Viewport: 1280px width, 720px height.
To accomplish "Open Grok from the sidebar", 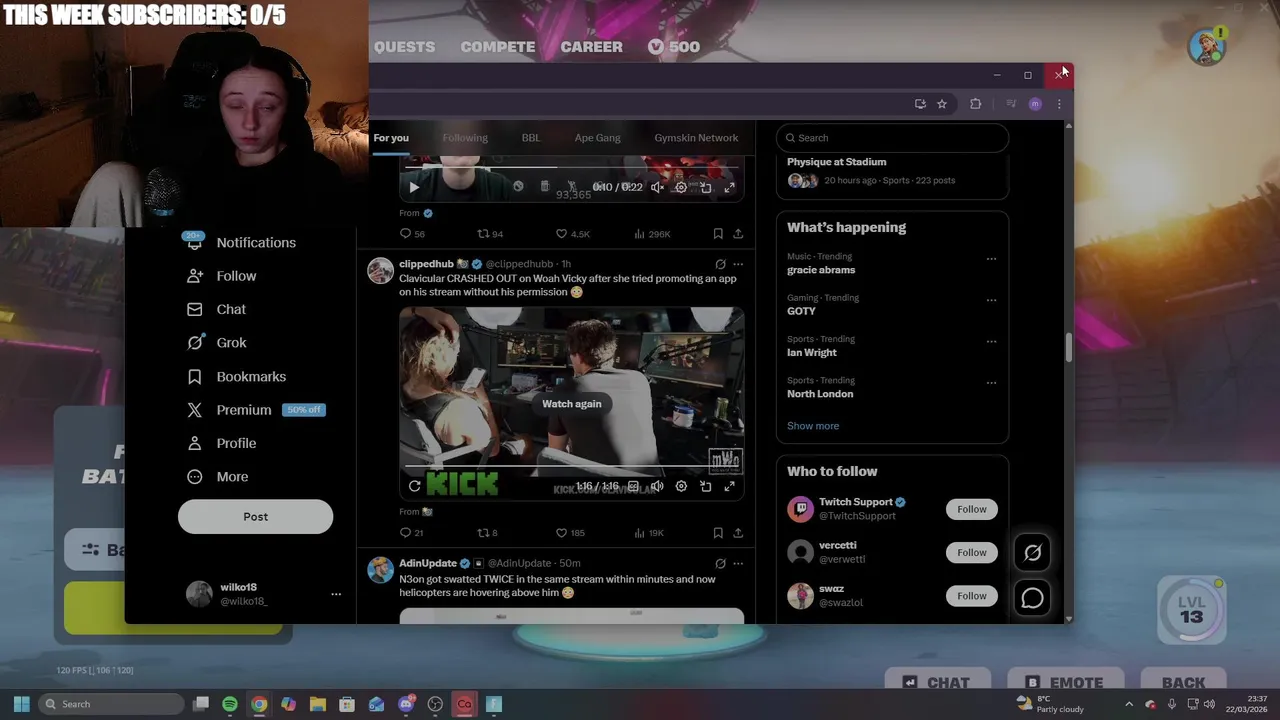I will tap(217, 343).
